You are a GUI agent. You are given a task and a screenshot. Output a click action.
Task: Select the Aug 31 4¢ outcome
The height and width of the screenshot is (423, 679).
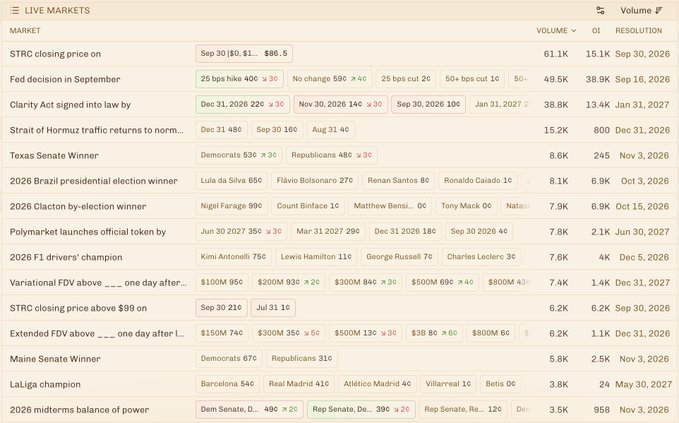click(x=330, y=129)
